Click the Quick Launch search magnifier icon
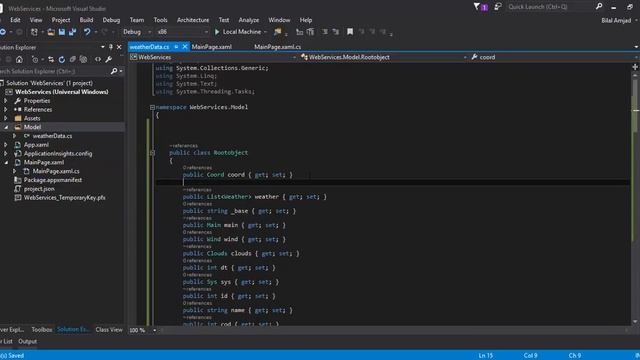Image resolution: width=640 pixels, height=360 pixels. (599, 7)
